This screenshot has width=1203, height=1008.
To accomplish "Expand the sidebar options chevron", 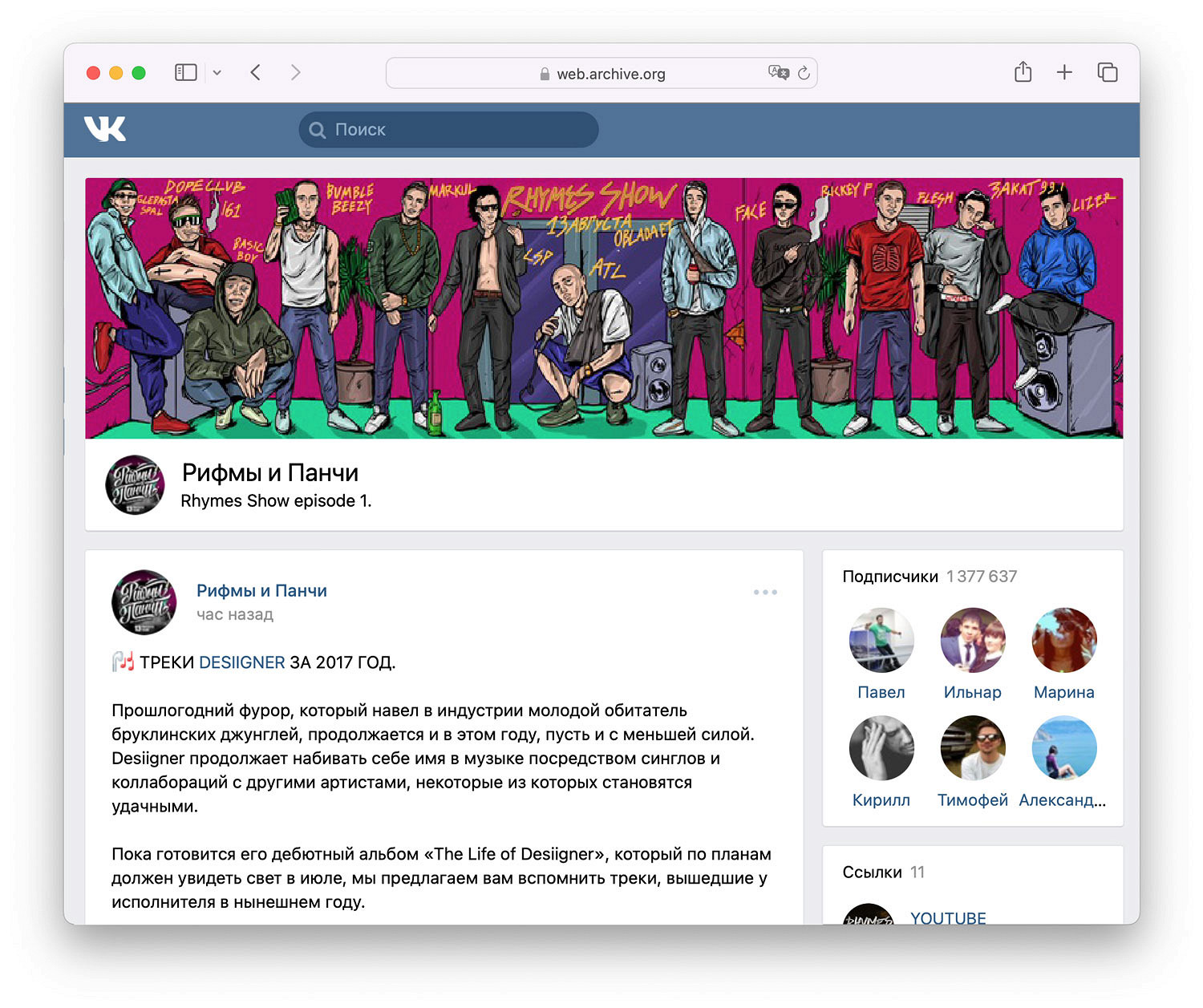I will pyautogui.click(x=217, y=73).
